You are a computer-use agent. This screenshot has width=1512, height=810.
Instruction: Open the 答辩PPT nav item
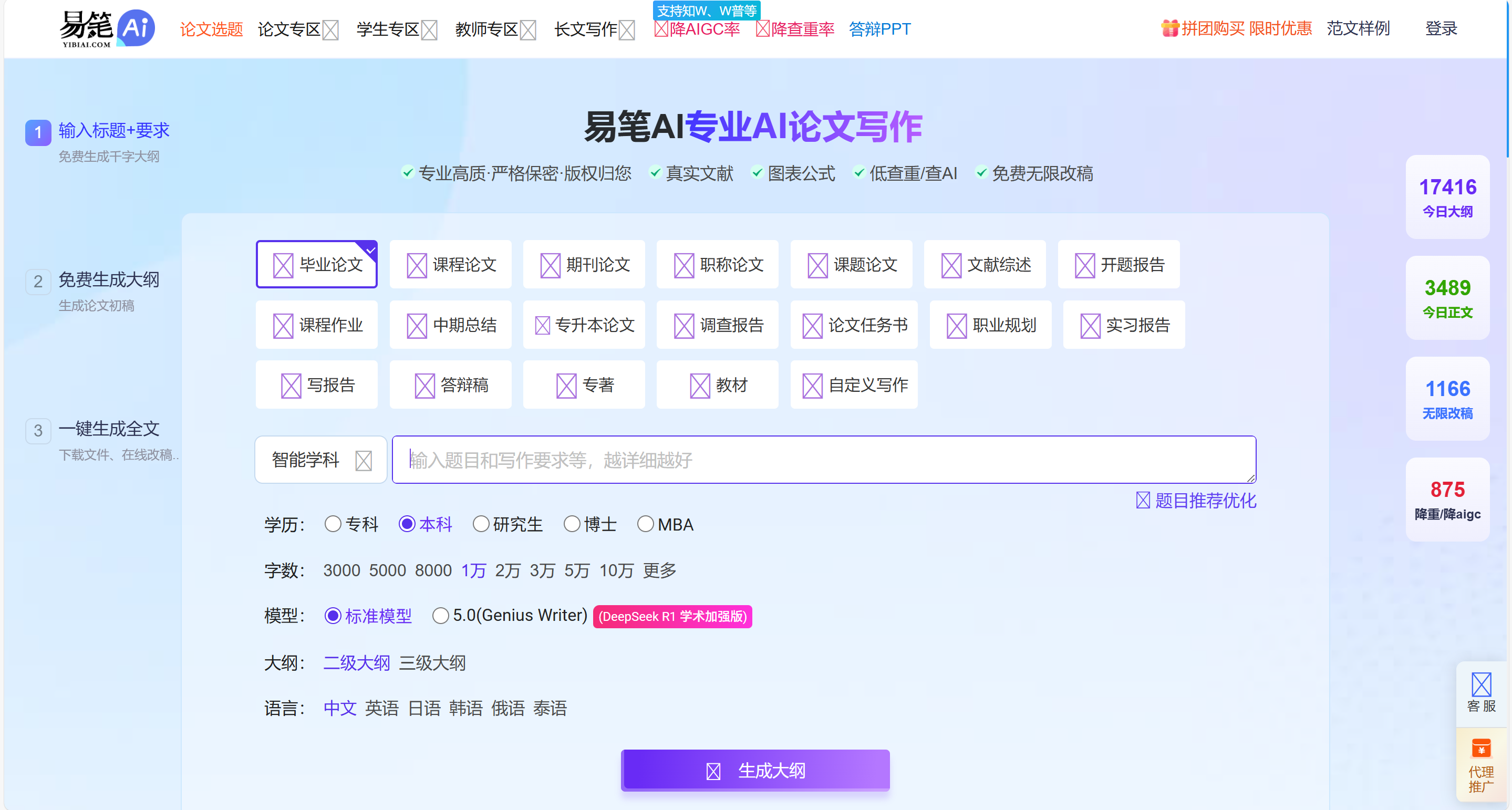(880, 29)
